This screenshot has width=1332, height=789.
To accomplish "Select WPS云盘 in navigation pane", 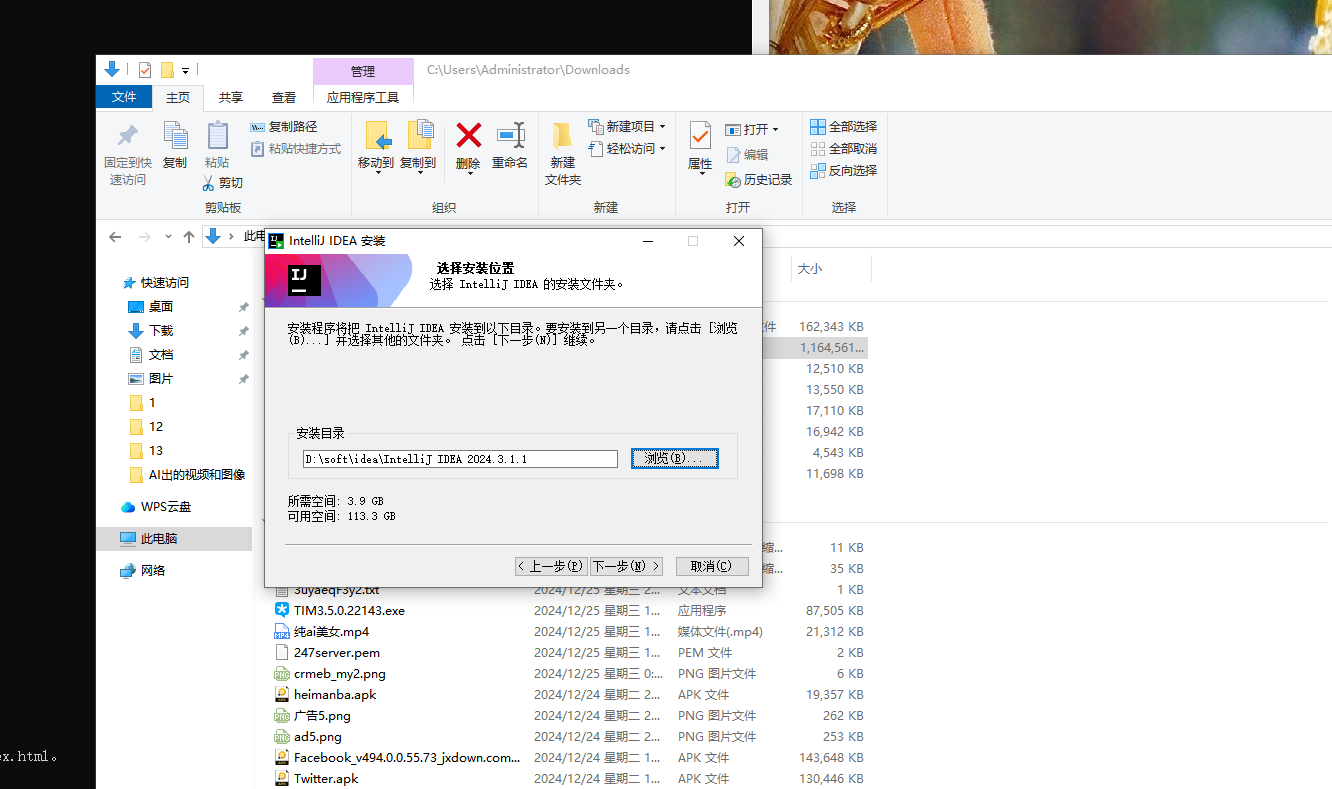I will (x=155, y=507).
